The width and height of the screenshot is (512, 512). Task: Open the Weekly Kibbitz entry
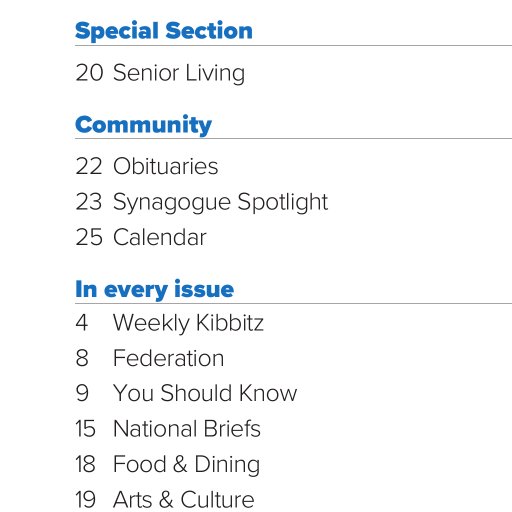188,323
